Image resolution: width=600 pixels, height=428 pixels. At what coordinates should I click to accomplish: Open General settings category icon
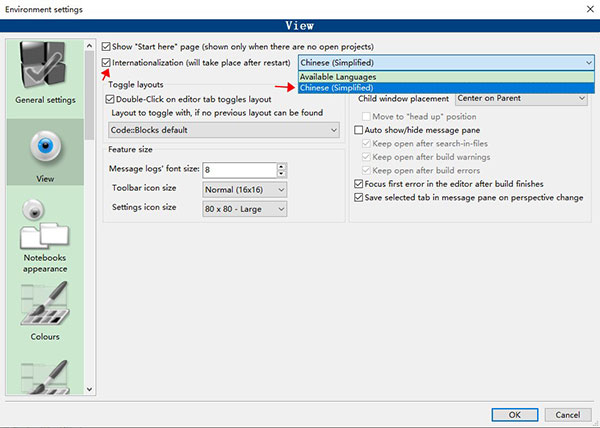click(x=43, y=63)
